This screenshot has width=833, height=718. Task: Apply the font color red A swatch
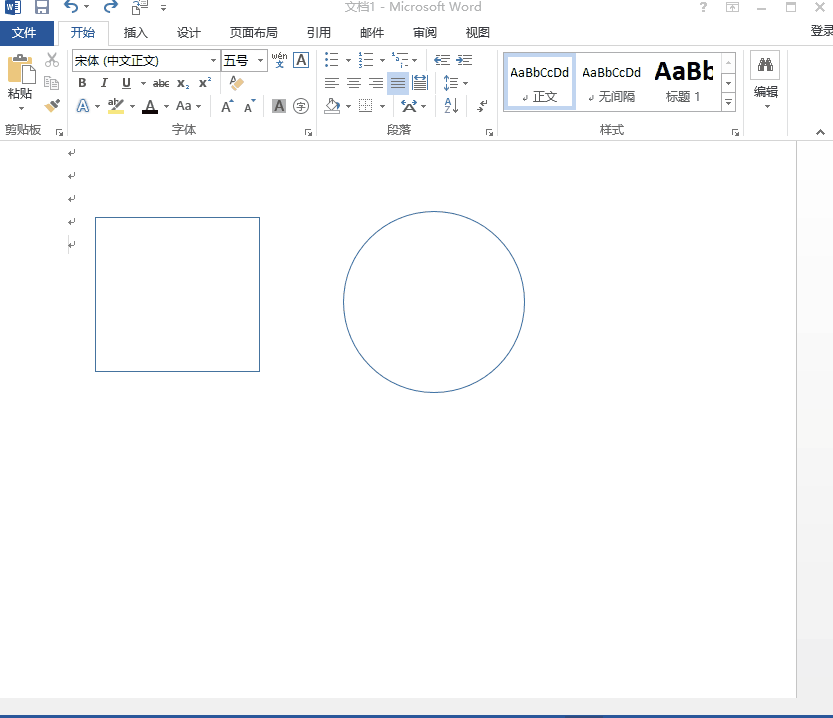point(150,106)
